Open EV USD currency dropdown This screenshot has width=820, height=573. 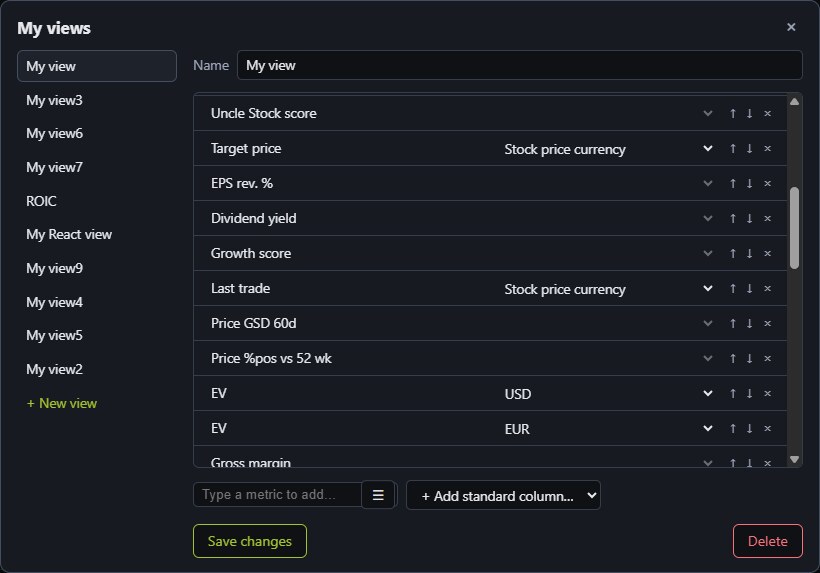(x=609, y=394)
